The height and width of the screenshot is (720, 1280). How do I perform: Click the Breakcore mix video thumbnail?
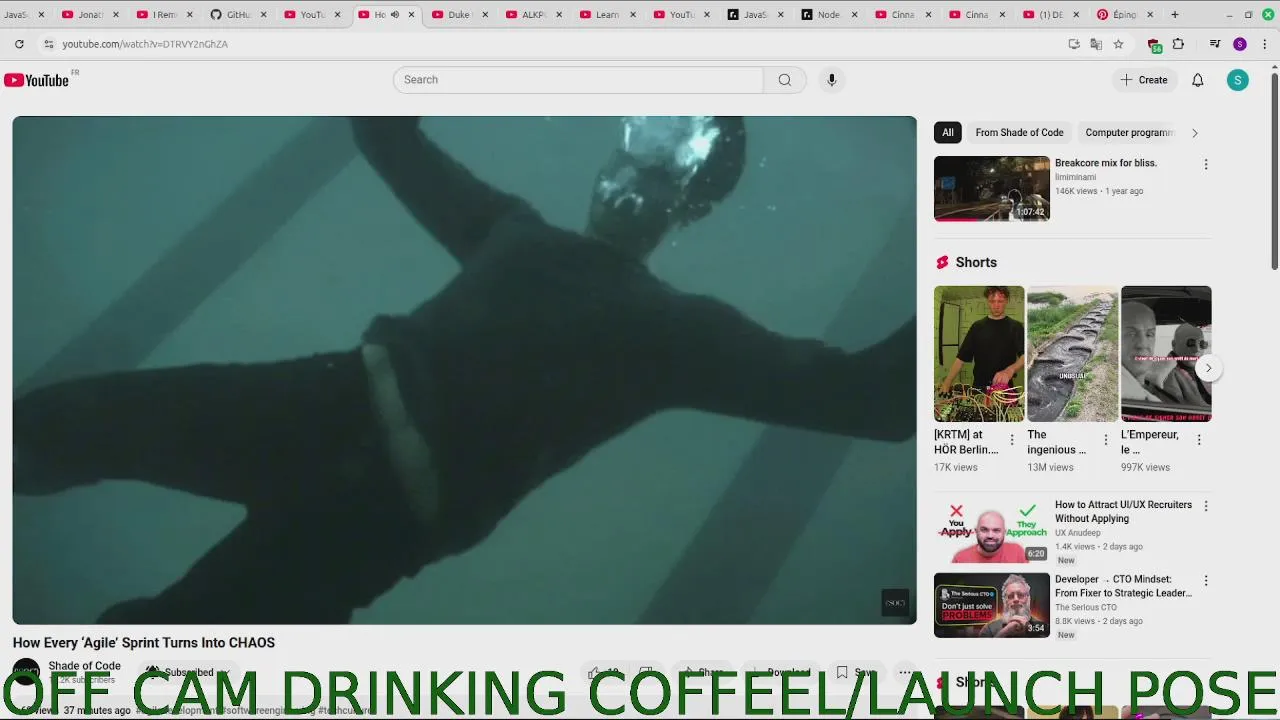[x=991, y=188]
